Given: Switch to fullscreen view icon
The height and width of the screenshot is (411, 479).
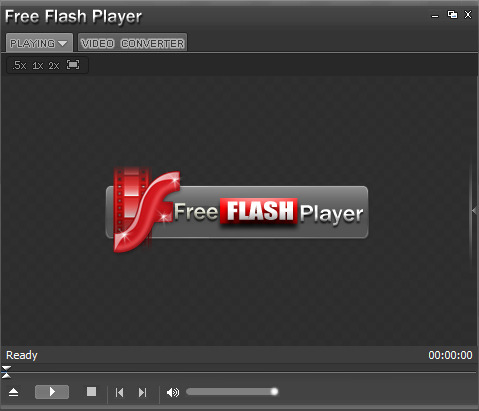Looking at the screenshot, I should click(x=73, y=65).
